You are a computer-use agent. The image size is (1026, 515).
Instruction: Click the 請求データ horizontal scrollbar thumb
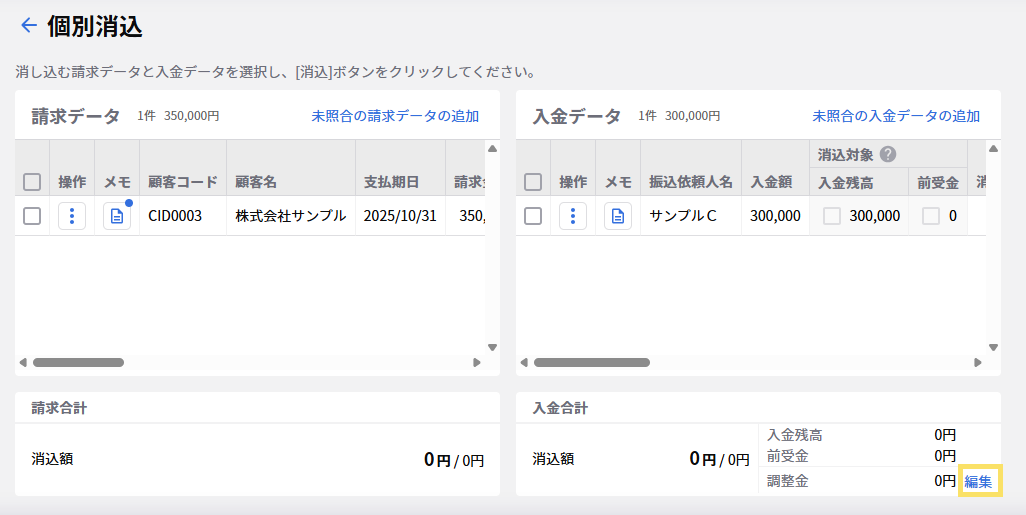[78, 362]
